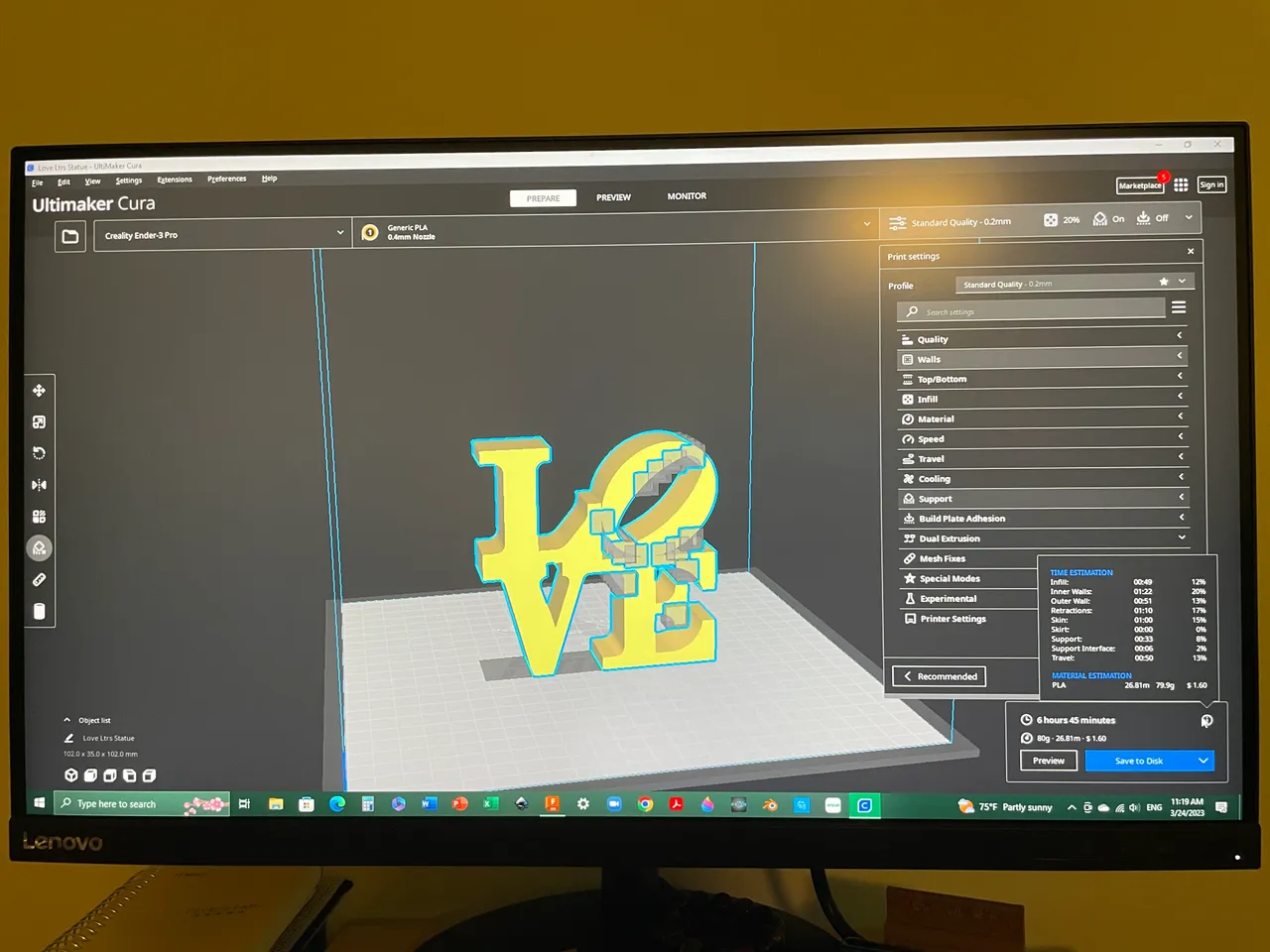Click the settings search field
1270x952 pixels.
[x=1032, y=309]
